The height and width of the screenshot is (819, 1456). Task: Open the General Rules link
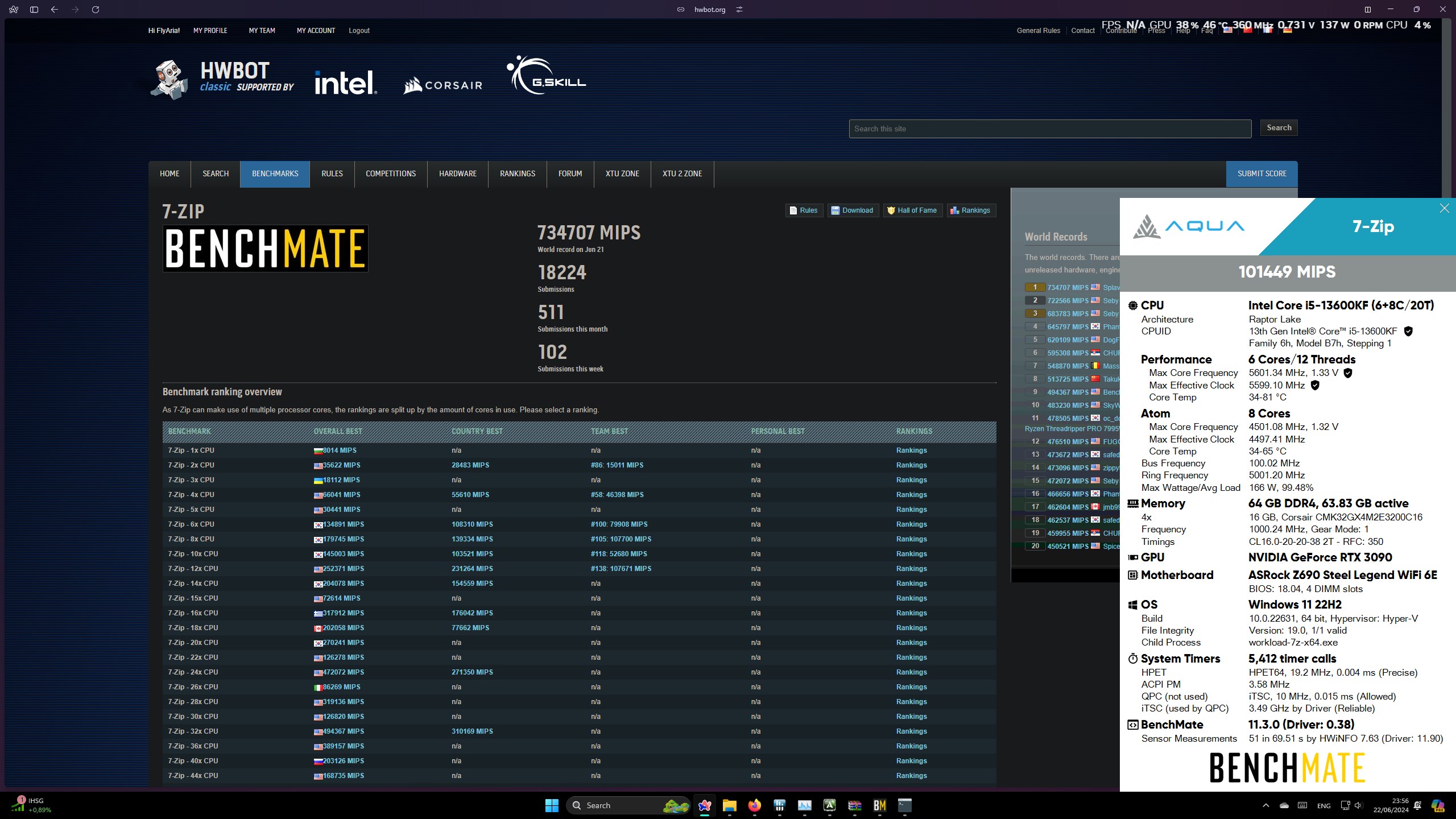[1038, 31]
